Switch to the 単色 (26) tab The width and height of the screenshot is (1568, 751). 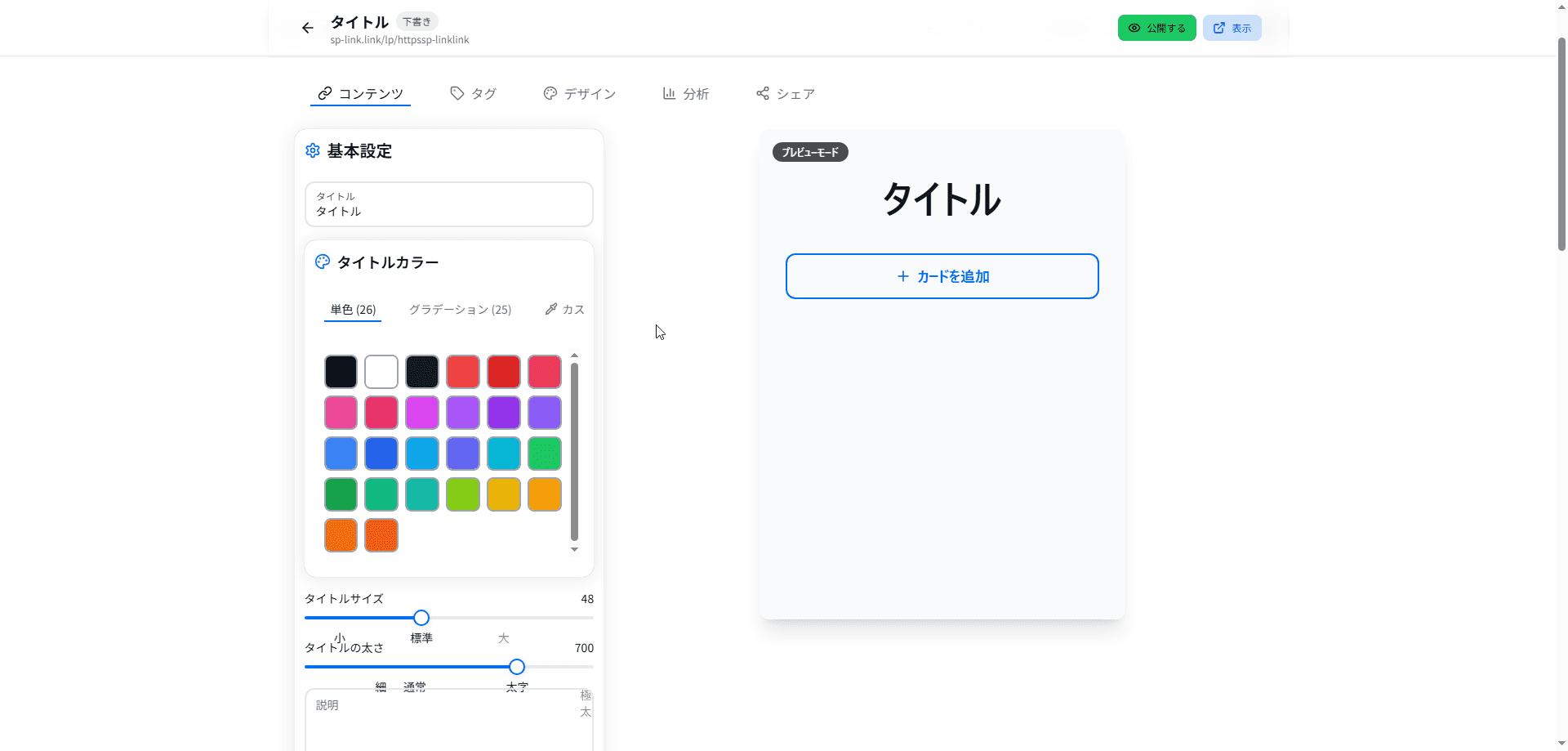352,309
